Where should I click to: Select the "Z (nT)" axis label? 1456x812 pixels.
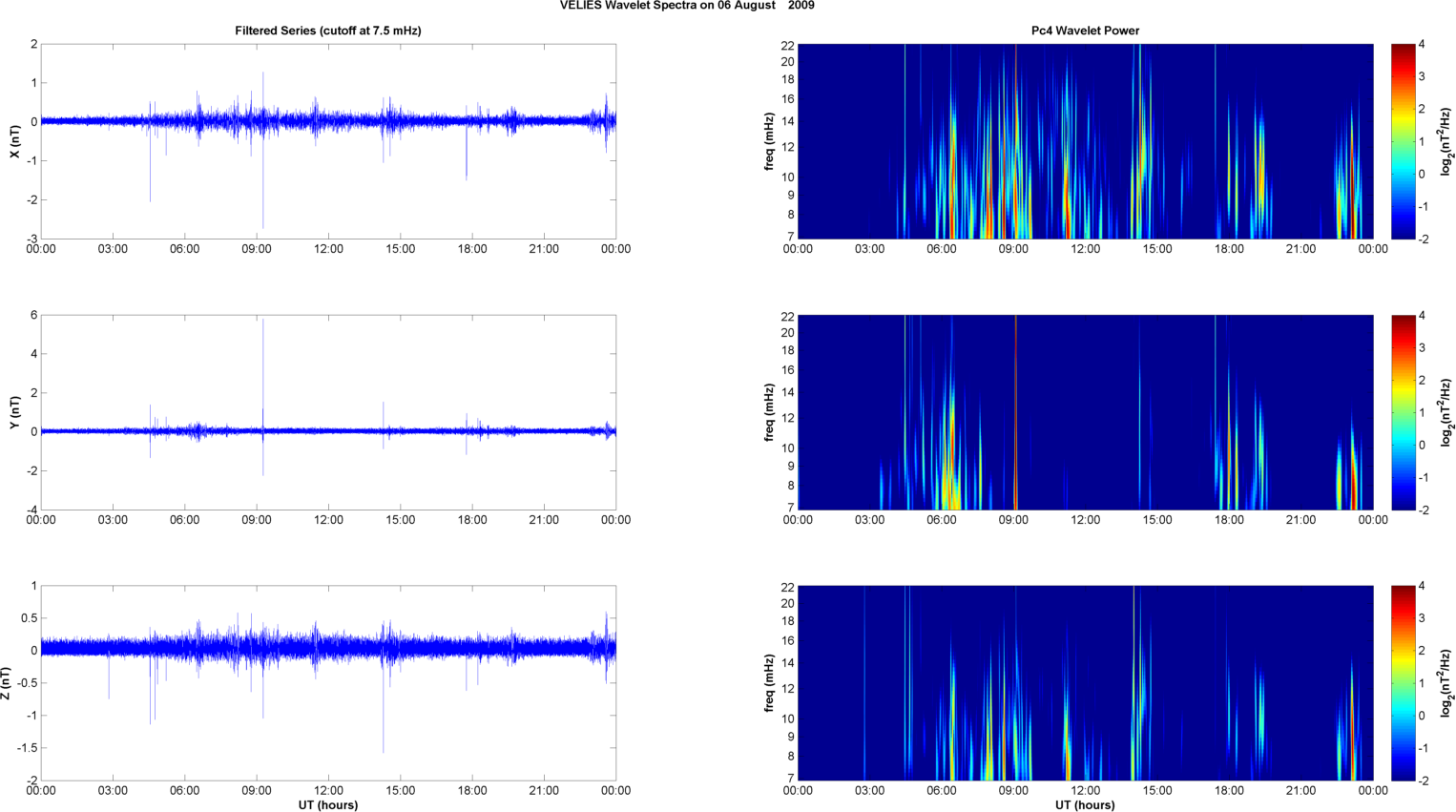click(x=7, y=683)
